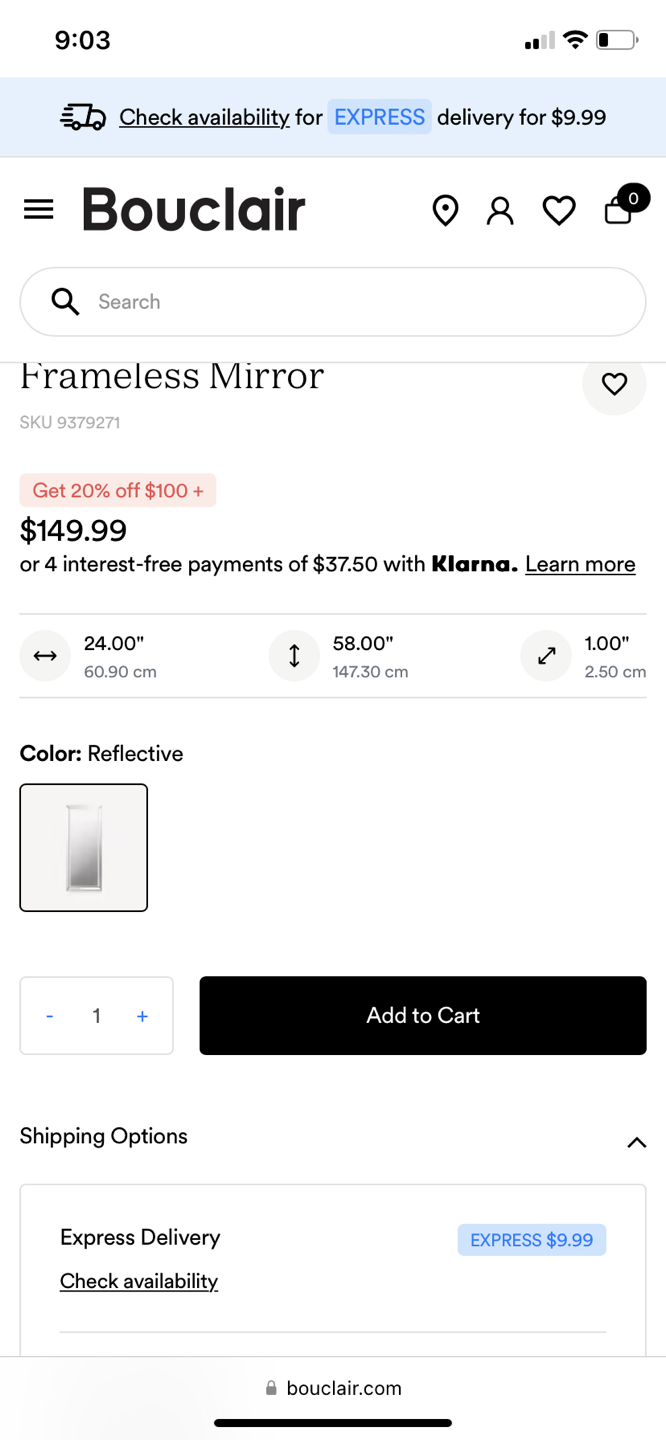
Task: Decrease quantity with the minus stepper
Action: tap(49, 1015)
